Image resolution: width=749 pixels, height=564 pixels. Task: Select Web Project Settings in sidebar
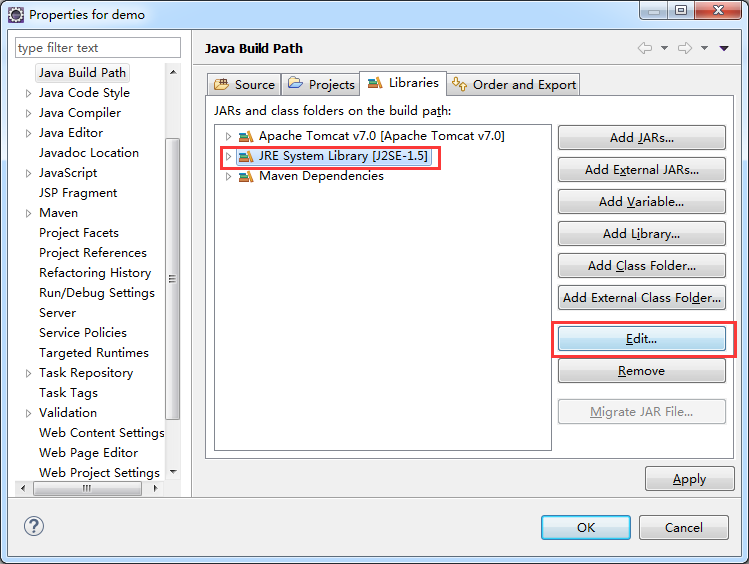point(99,473)
